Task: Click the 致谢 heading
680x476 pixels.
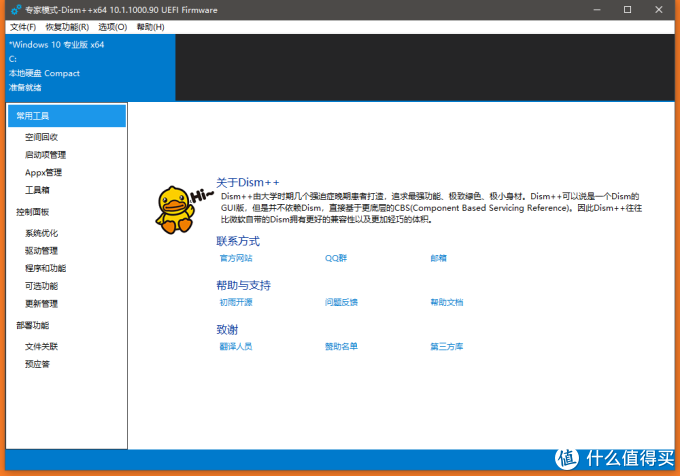Action: (227, 329)
